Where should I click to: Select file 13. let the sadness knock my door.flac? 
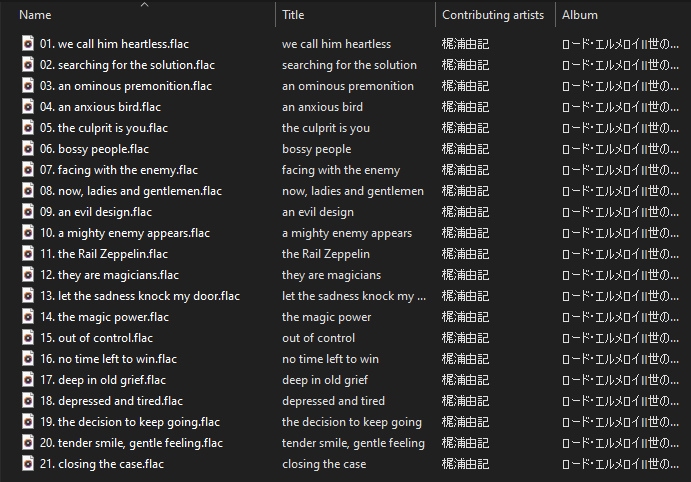tap(140, 296)
